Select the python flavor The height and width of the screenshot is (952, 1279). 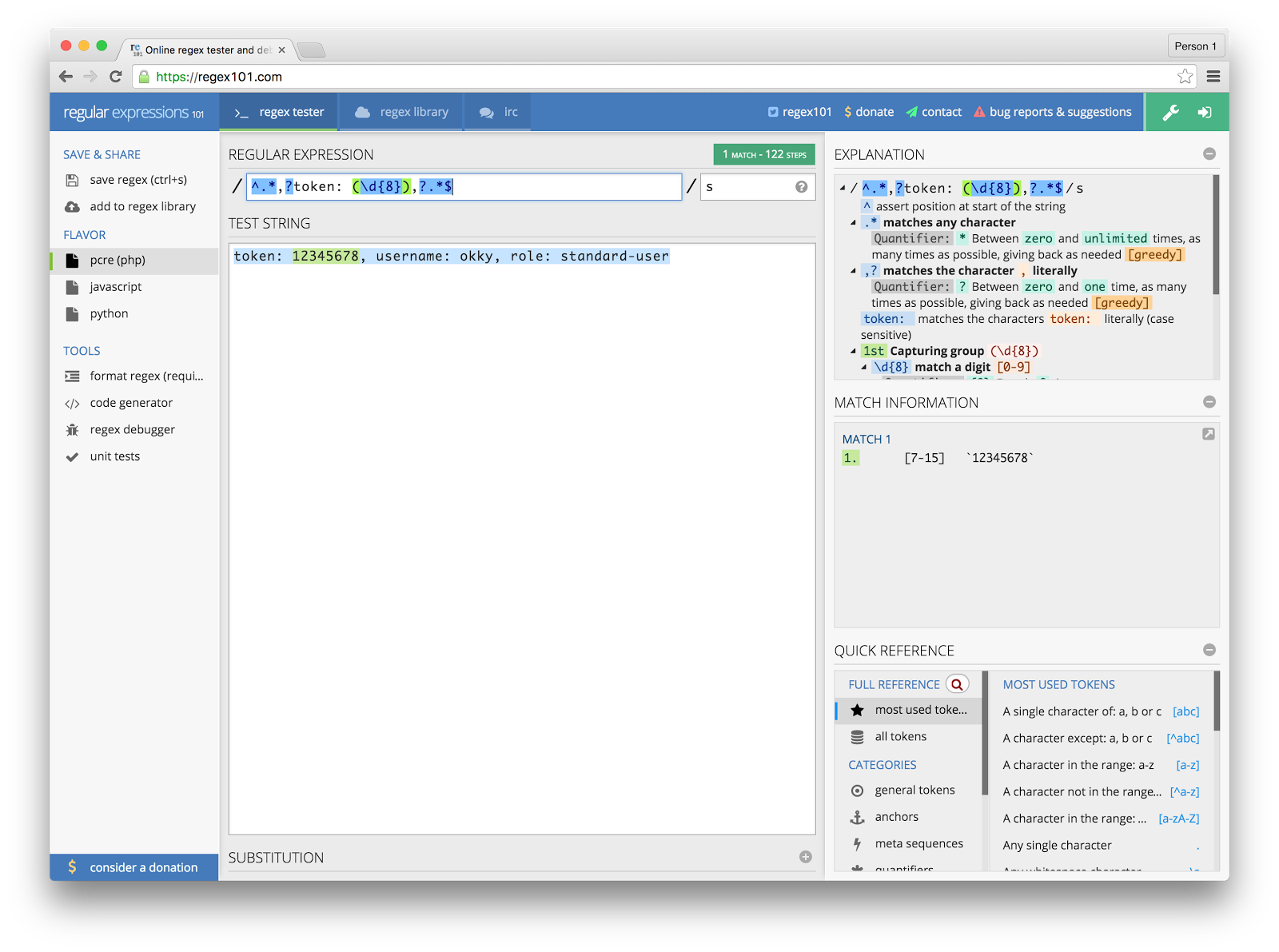click(x=134, y=314)
